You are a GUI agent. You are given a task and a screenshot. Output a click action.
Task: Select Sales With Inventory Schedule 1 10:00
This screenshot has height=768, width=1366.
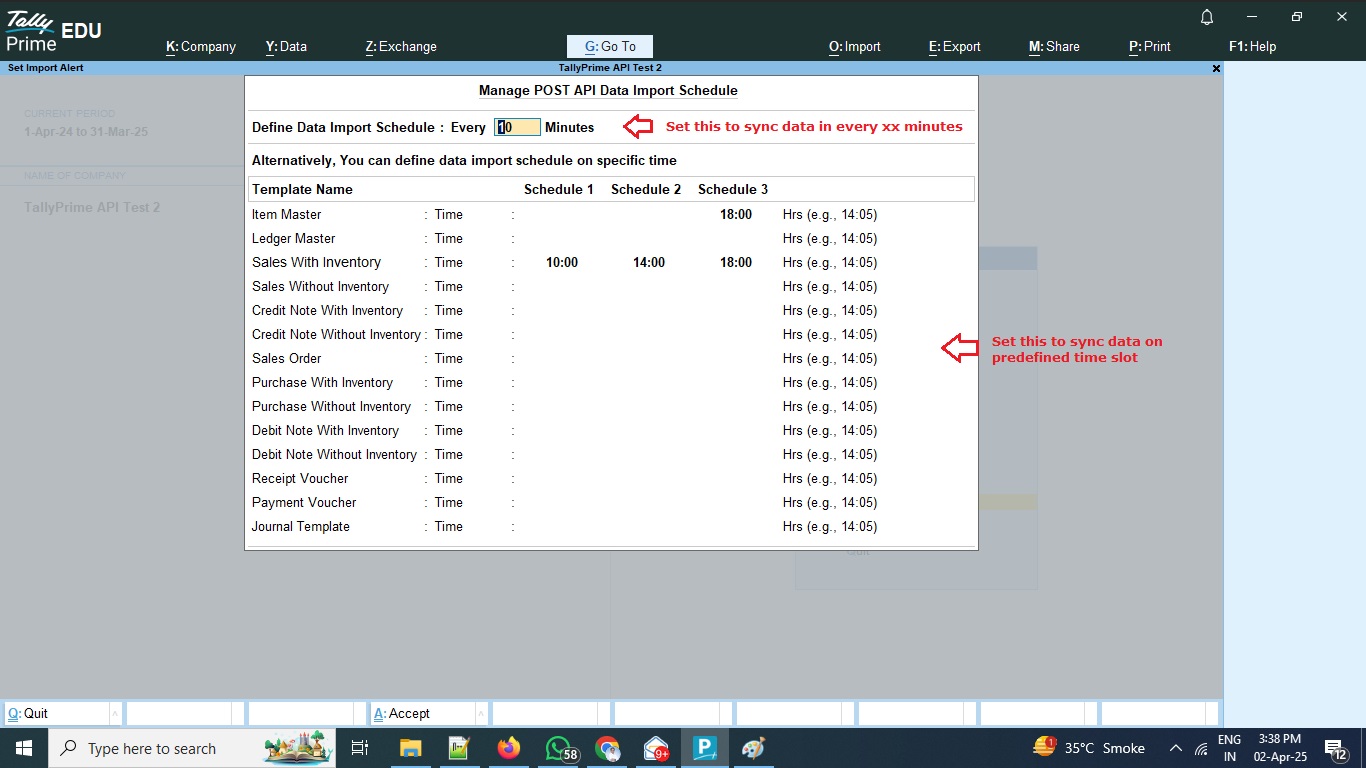pyautogui.click(x=562, y=262)
